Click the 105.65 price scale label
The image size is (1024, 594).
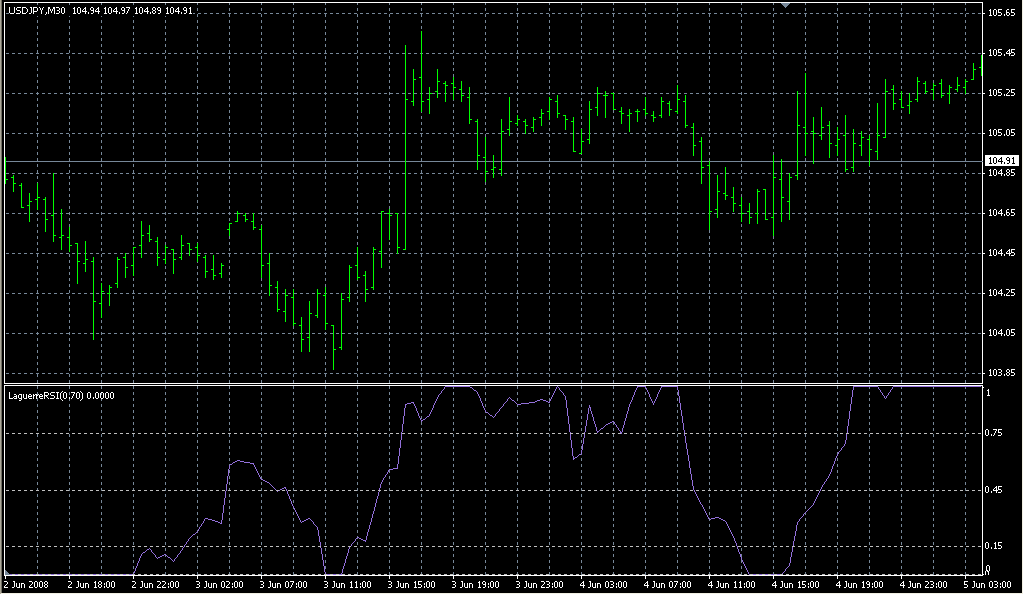[x=1001, y=13]
